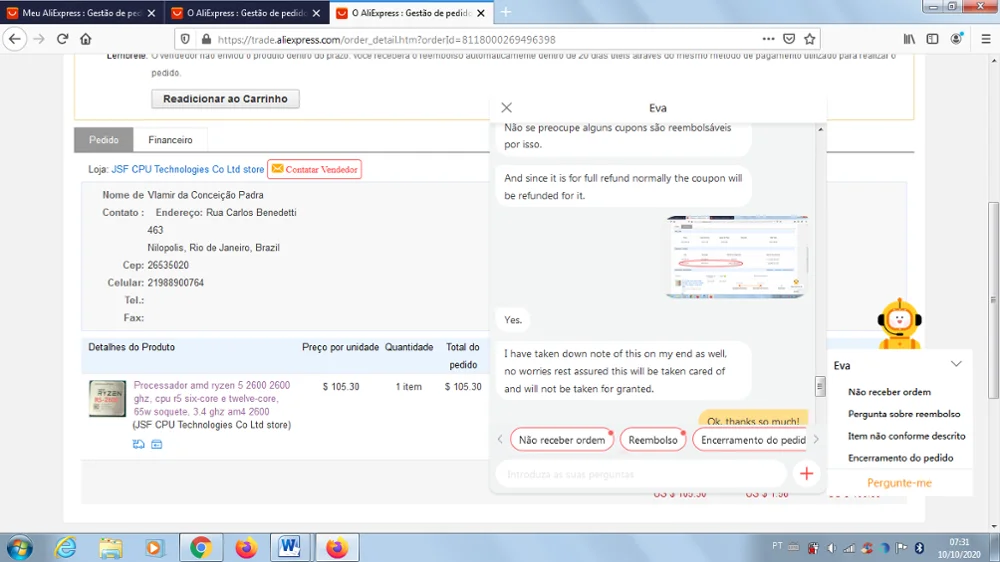
Task: Toggle the sidebar view icon
Action: click(932, 39)
